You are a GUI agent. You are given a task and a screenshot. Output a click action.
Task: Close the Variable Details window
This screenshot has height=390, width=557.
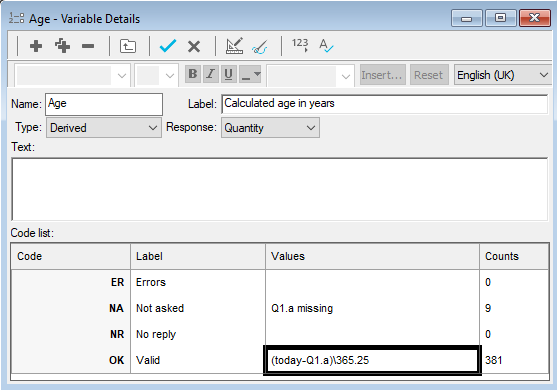[x=535, y=18]
